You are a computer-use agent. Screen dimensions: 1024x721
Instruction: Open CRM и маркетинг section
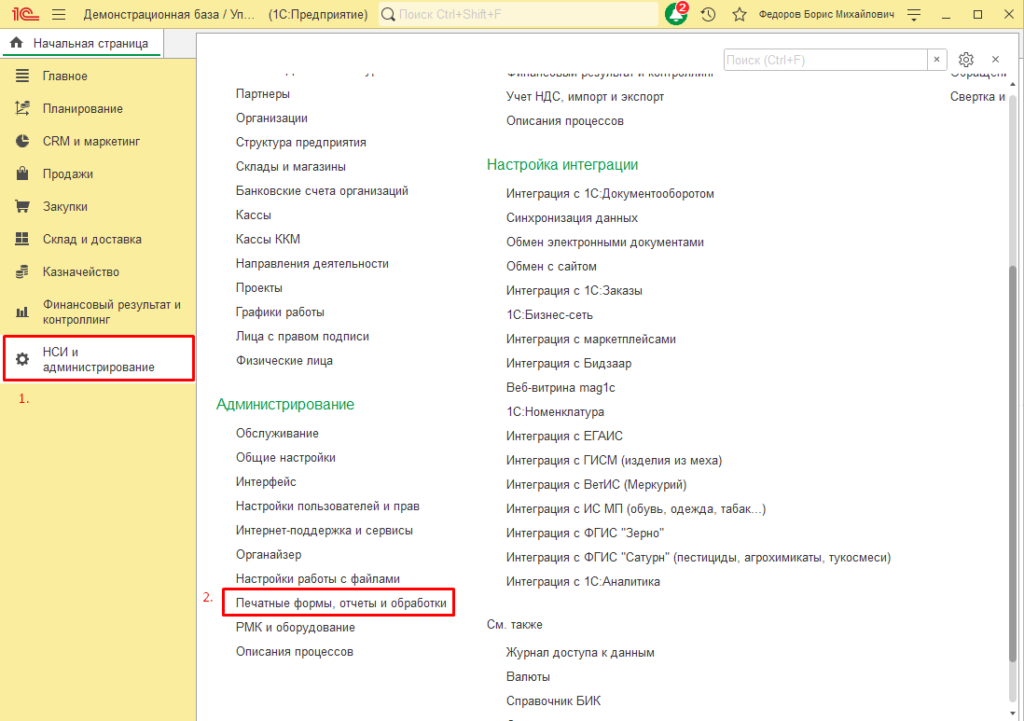tap(98, 141)
